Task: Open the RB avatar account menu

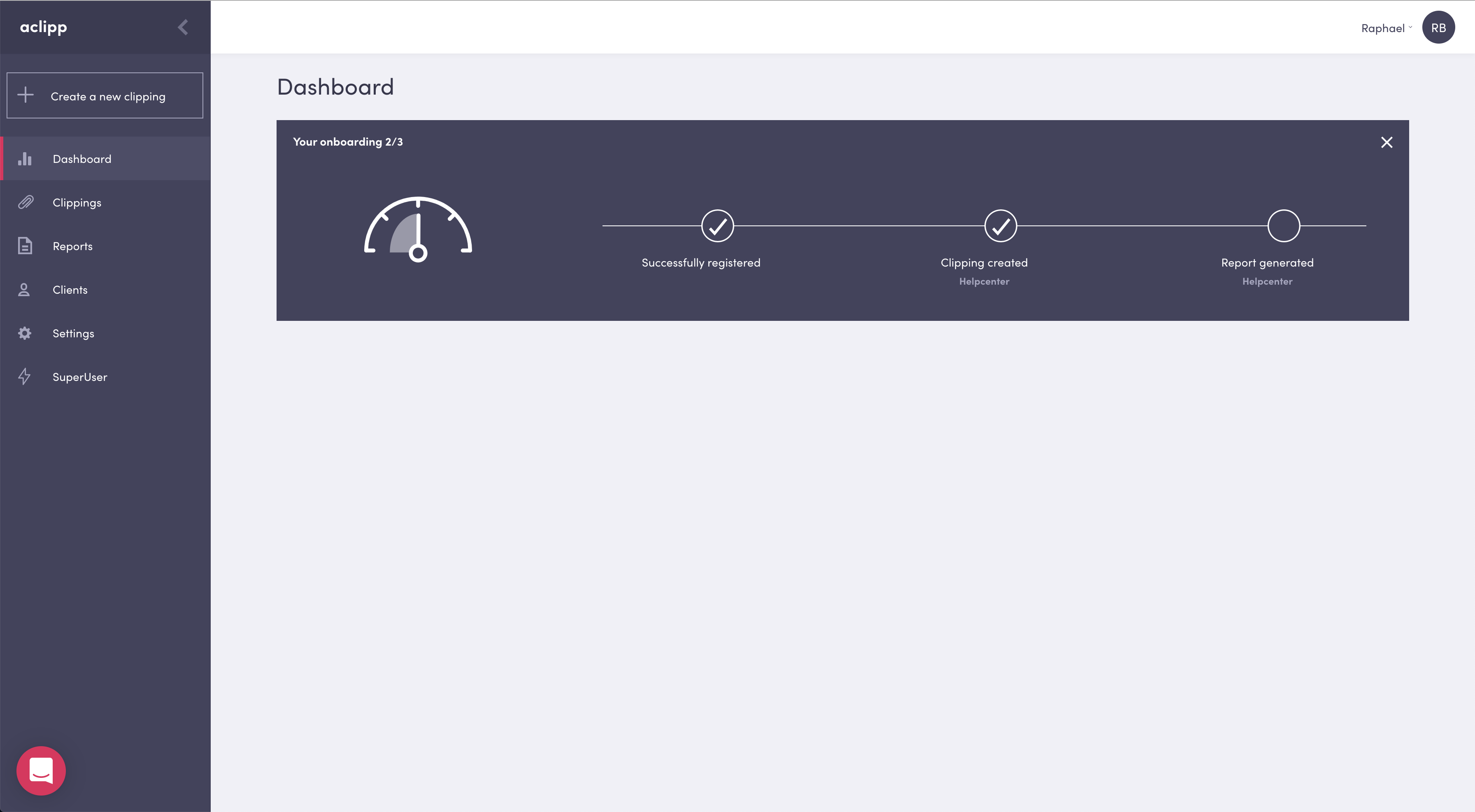Action: [x=1438, y=28]
